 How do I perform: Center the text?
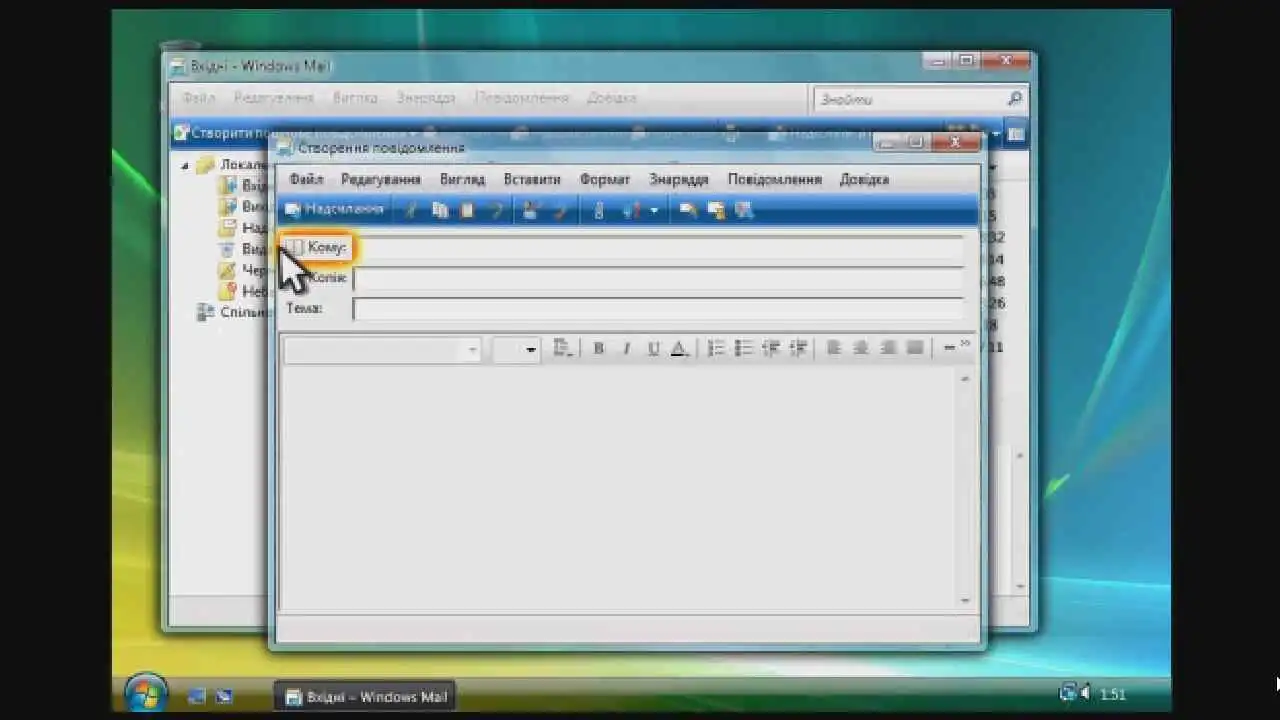(x=861, y=348)
